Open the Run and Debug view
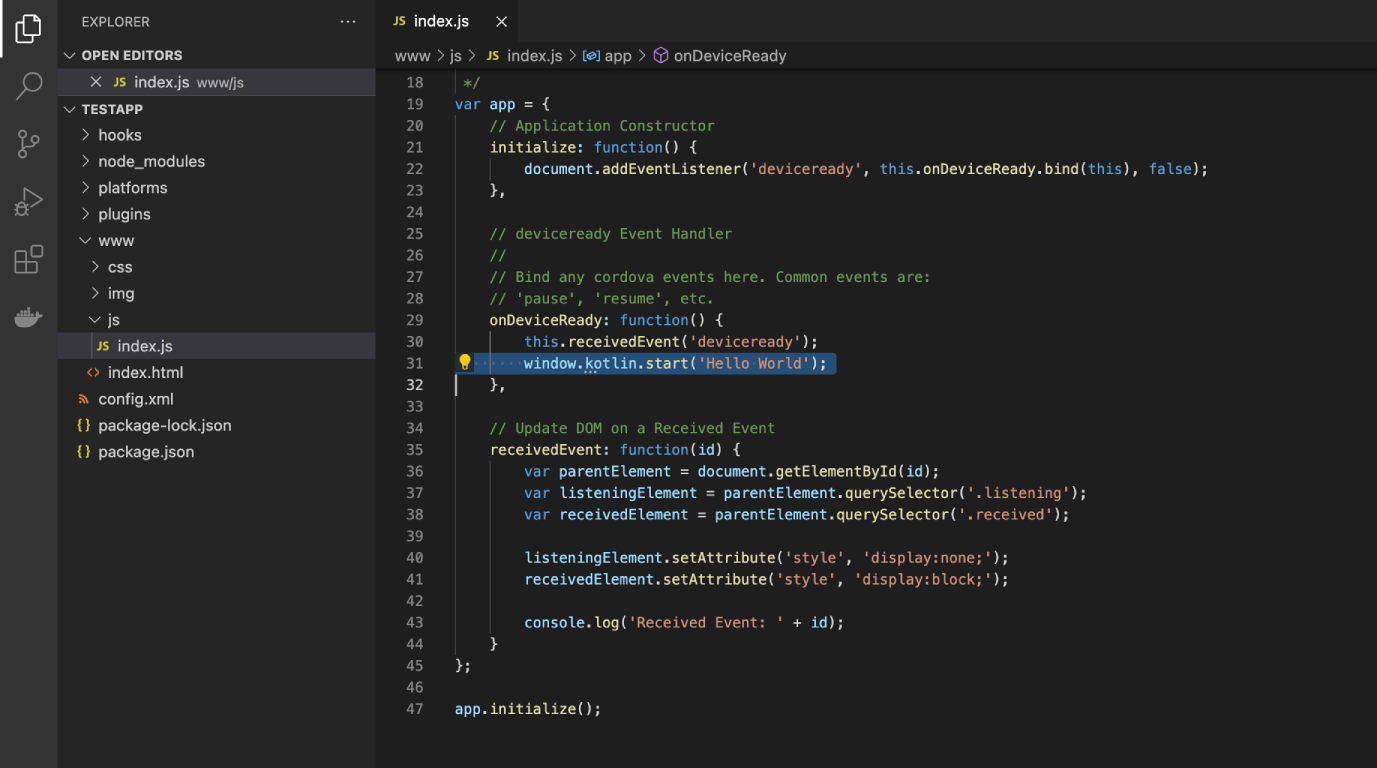This screenshot has height=768, width=1377. click(x=28, y=202)
